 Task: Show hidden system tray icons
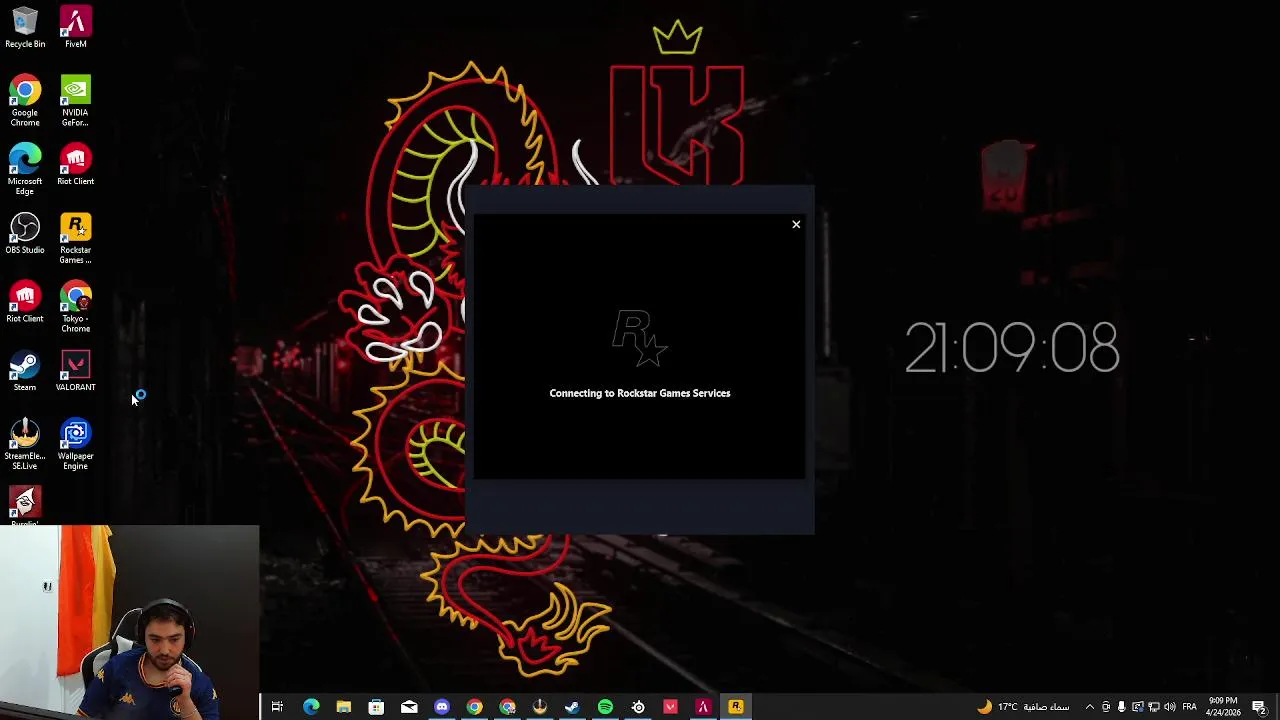click(x=1090, y=707)
